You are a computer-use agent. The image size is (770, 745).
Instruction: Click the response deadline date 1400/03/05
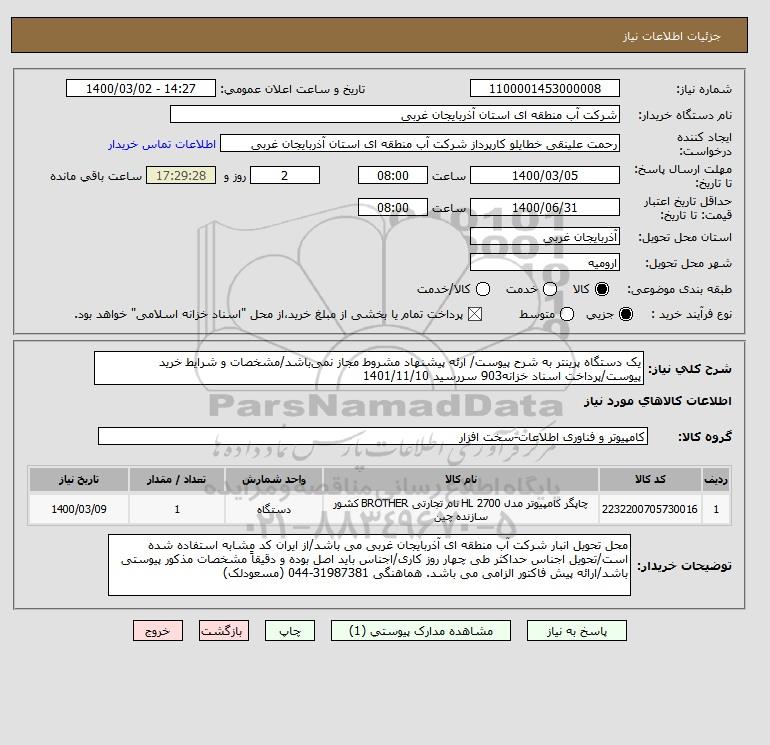(x=545, y=175)
